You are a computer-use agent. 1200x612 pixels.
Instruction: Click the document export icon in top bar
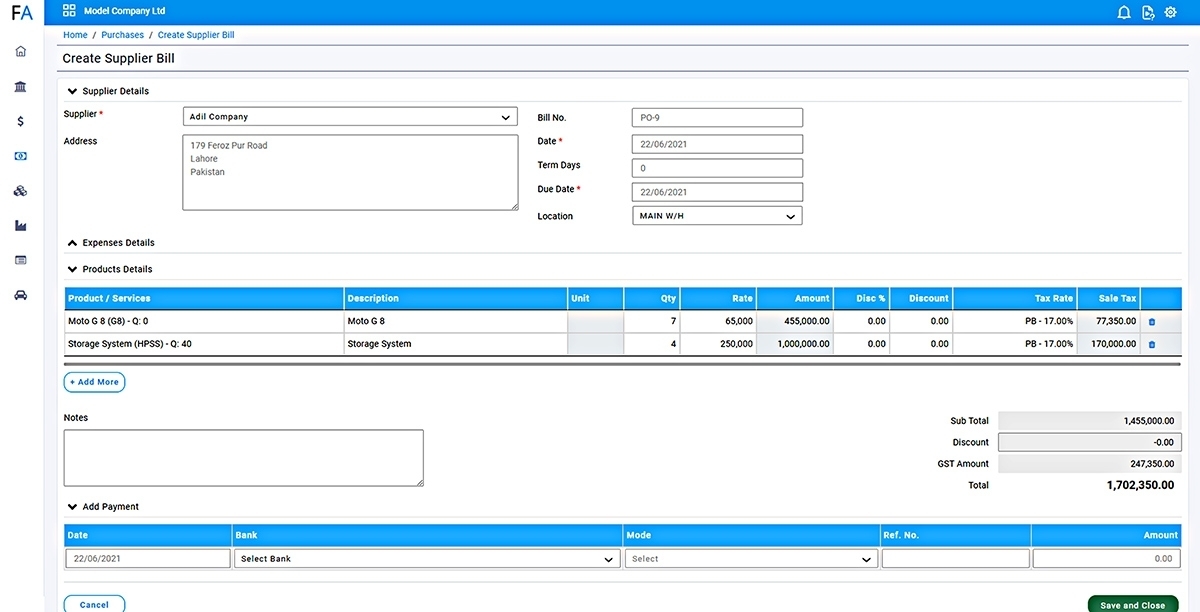[x=1148, y=13]
